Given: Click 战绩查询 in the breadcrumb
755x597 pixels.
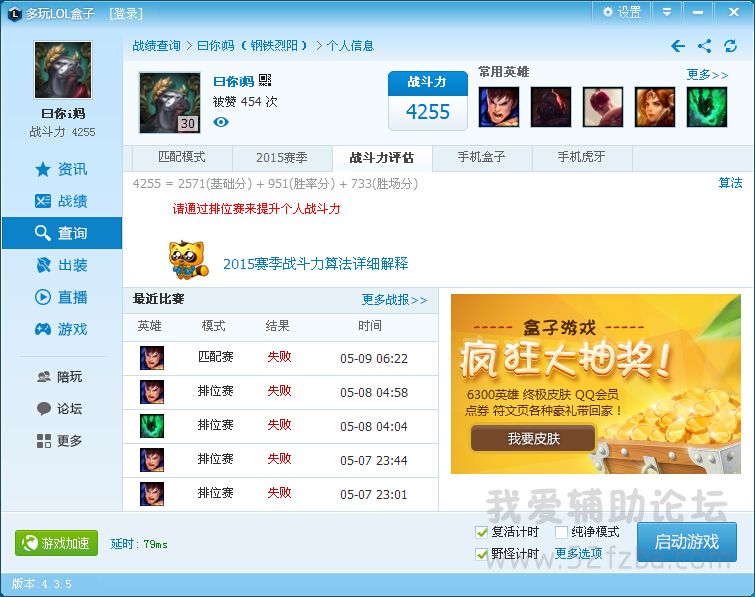Looking at the screenshot, I should click(156, 46).
